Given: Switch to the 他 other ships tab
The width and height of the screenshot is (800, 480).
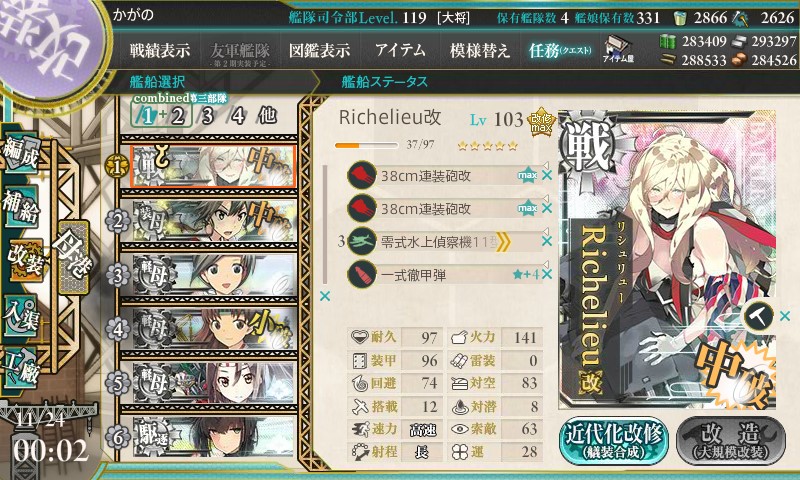Looking at the screenshot, I should click(x=267, y=116).
